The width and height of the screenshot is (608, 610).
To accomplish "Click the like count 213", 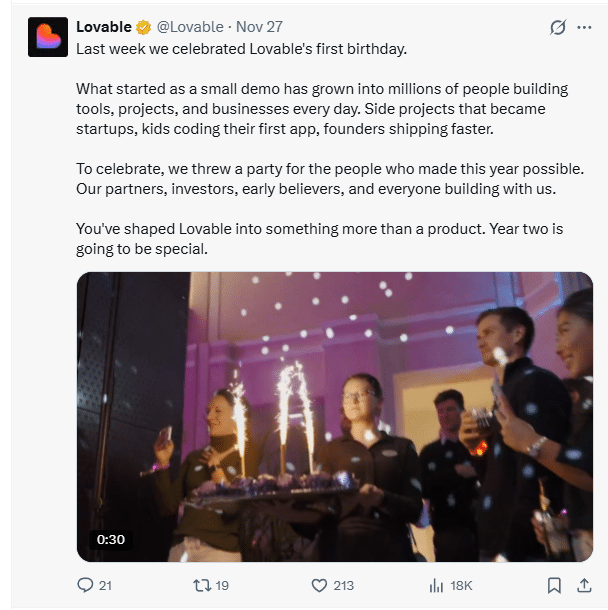I will tap(346, 586).
